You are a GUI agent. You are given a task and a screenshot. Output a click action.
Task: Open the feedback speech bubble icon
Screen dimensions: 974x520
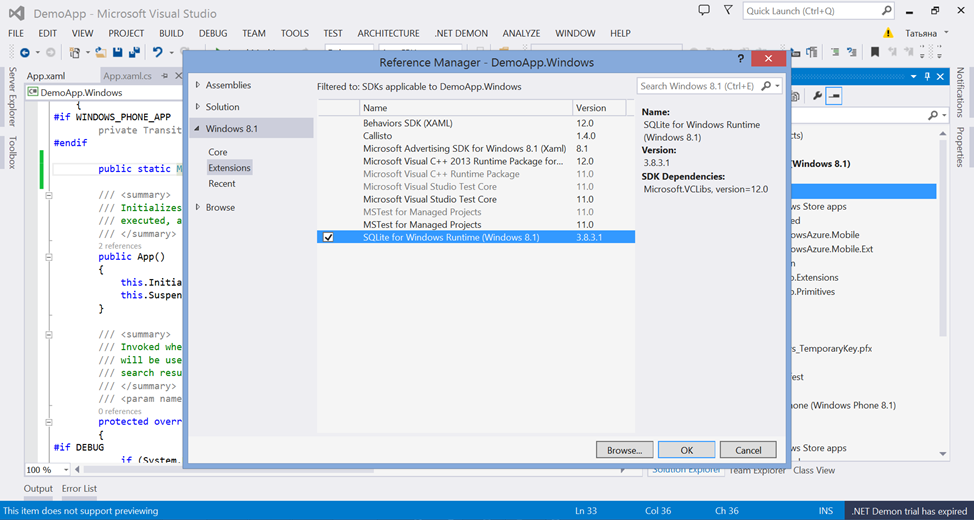point(704,11)
